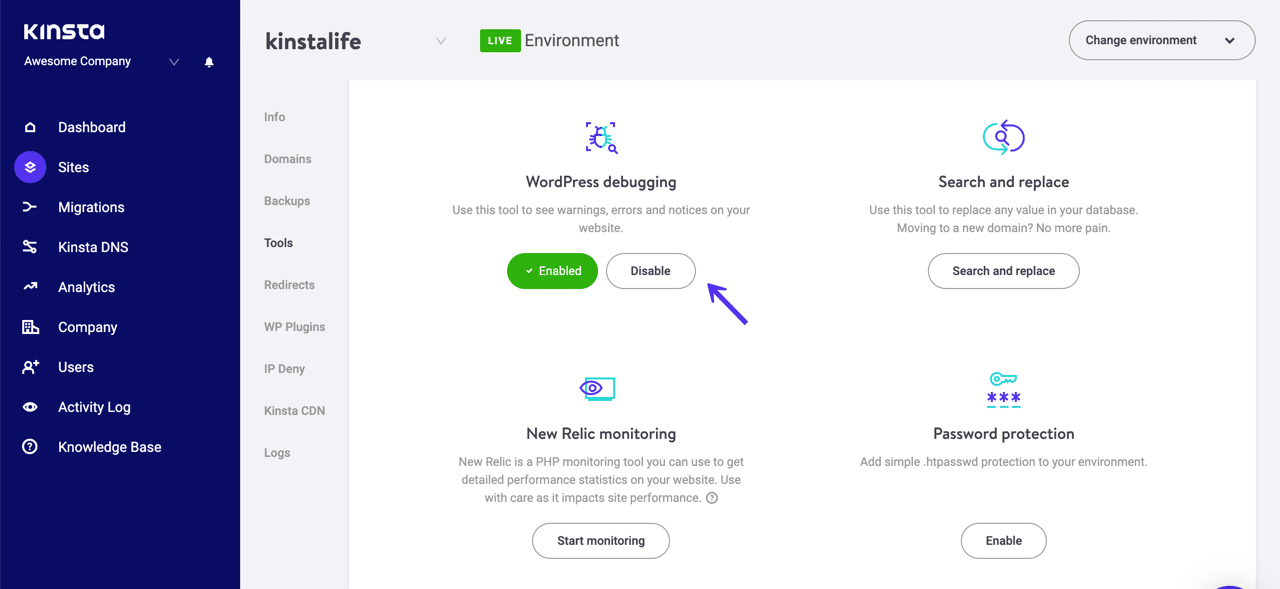This screenshot has height=589, width=1280.
Task: Open the kinstalife site selector chevron
Action: click(441, 41)
